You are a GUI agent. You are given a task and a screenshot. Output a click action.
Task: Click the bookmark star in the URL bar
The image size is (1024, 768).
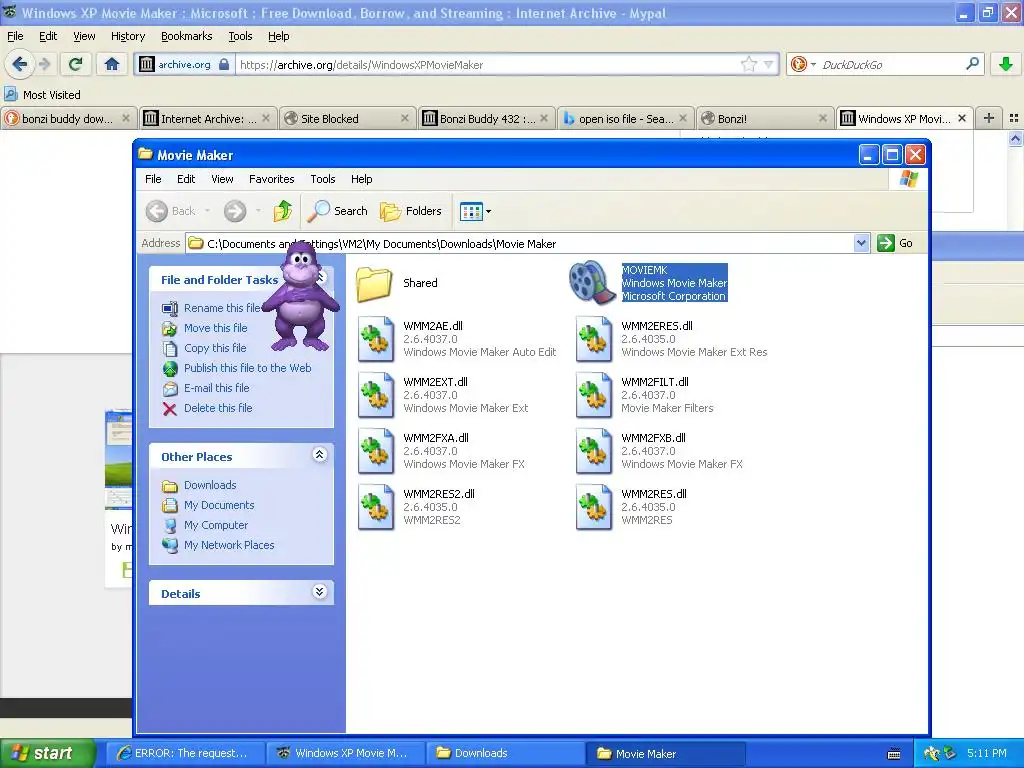pos(748,64)
